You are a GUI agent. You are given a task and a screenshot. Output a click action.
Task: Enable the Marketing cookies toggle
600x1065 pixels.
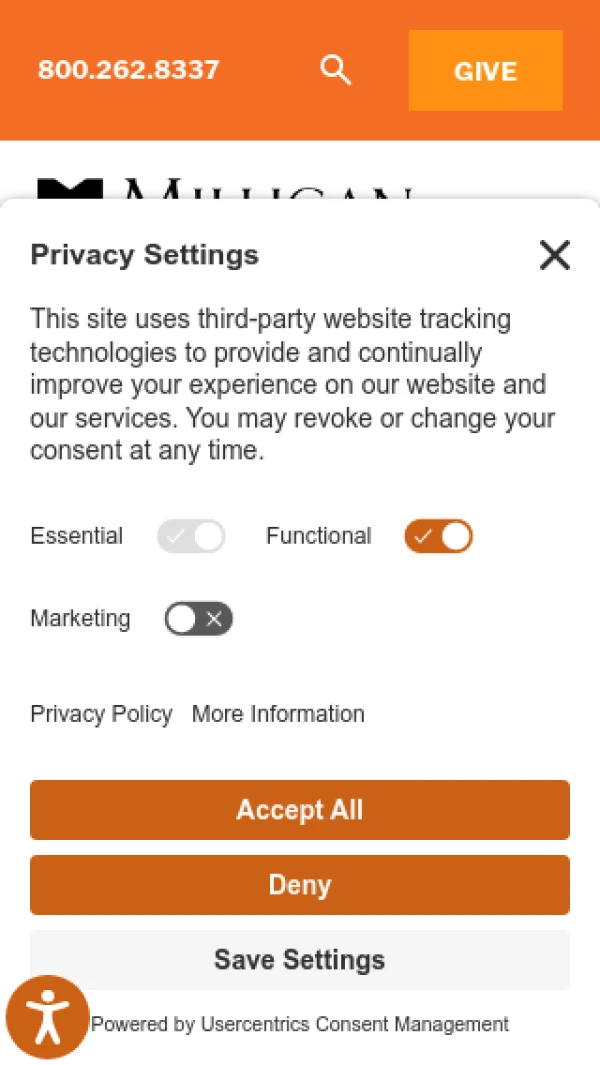tap(197, 619)
